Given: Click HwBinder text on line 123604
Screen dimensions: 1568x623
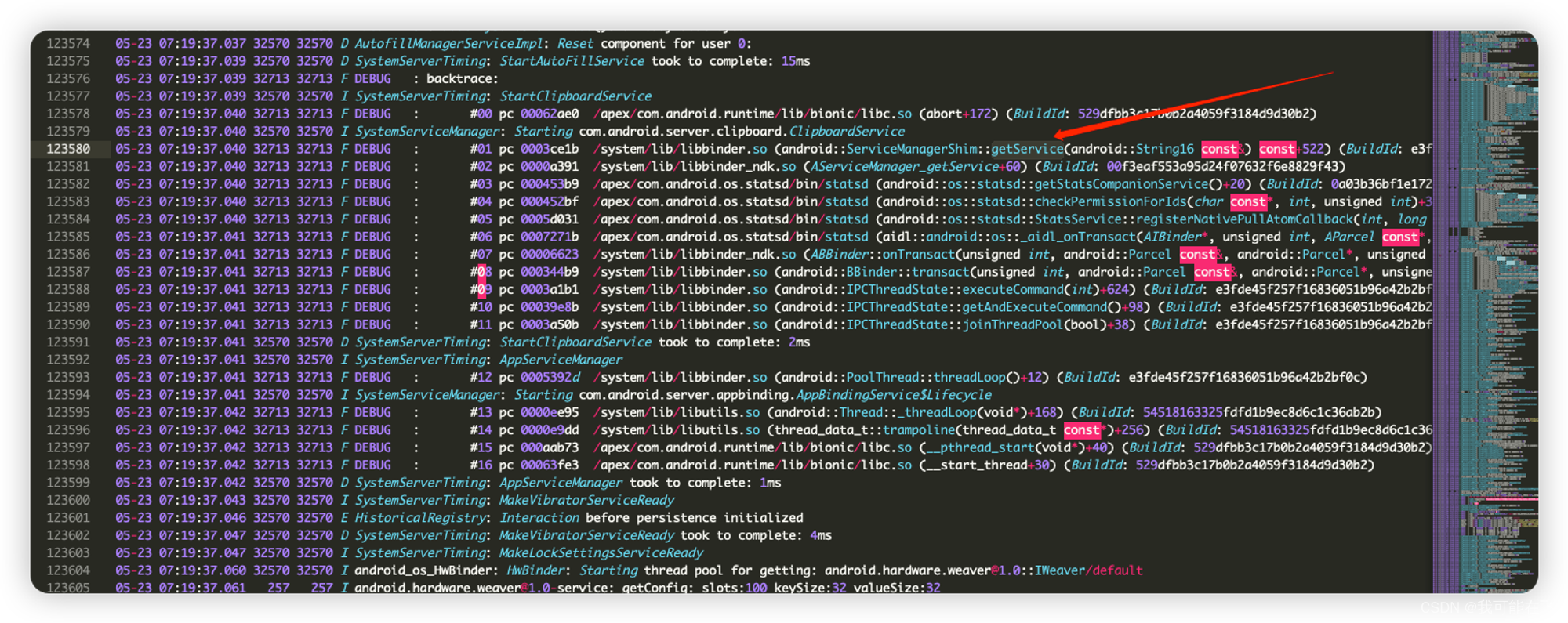Looking at the screenshot, I should click(x=535, y=570).
